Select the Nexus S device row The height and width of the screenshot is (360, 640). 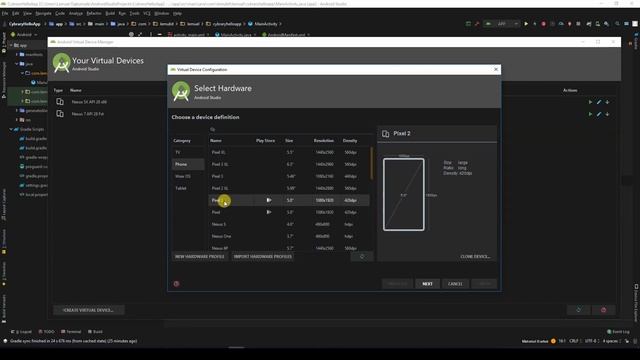pos(289,224)
